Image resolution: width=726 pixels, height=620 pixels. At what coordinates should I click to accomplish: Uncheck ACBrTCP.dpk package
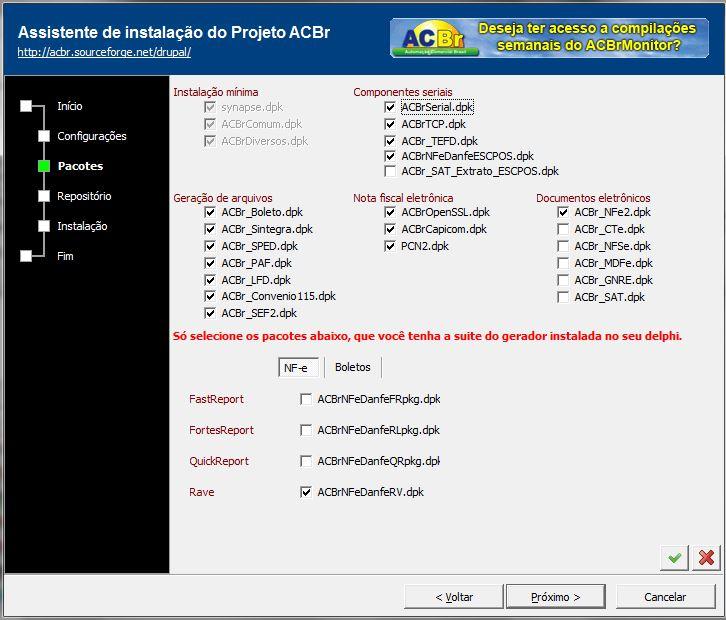coord(390,124)
